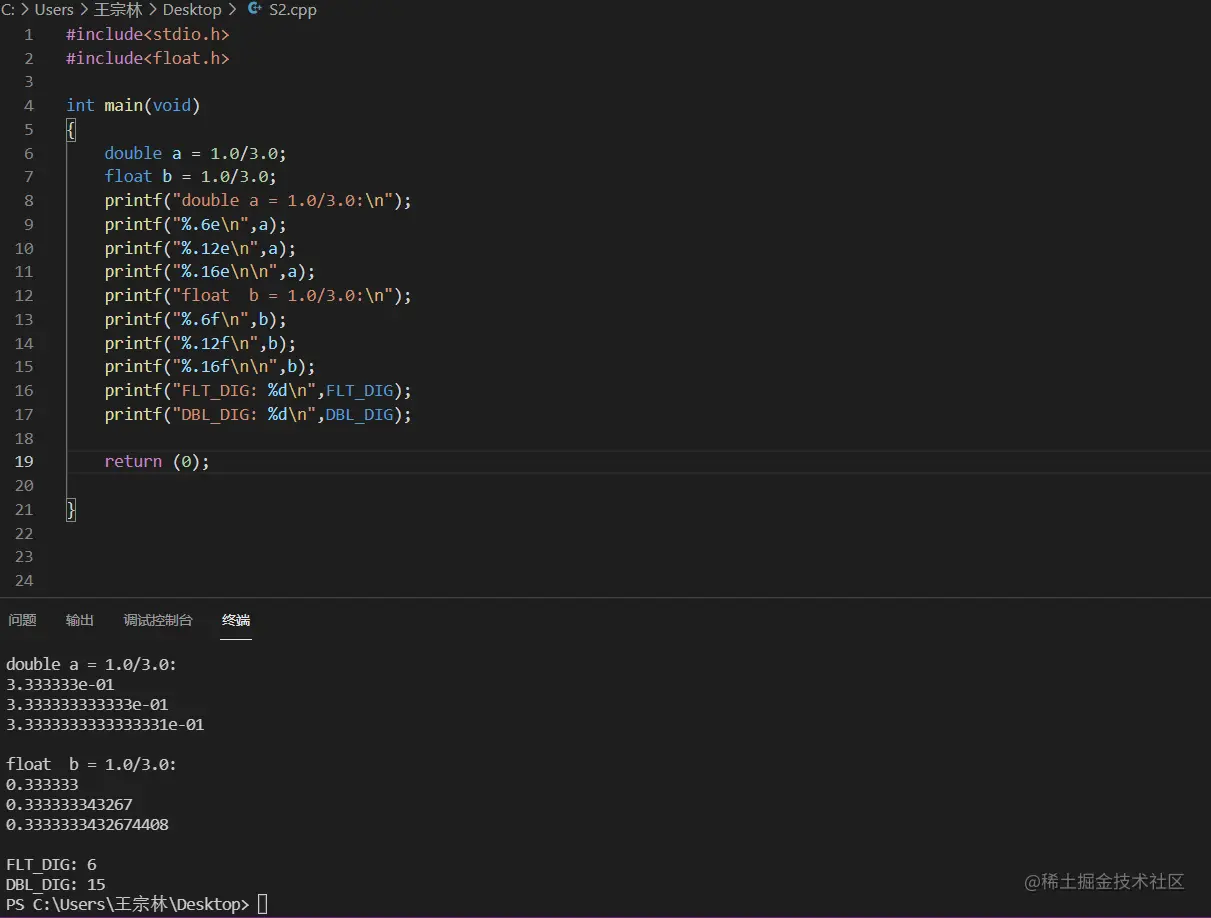Click the int main(void) line

point(133,105)
